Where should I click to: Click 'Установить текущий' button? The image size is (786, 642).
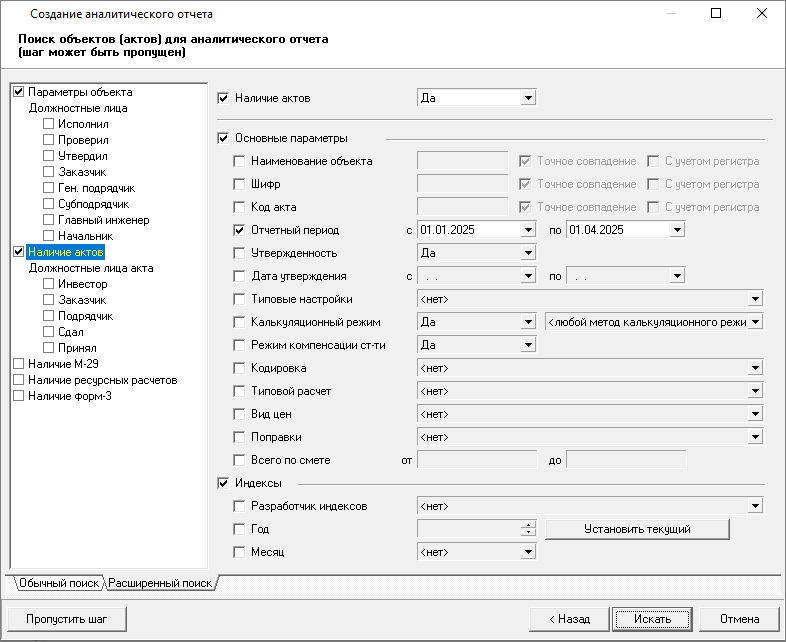tap(637, 529)
